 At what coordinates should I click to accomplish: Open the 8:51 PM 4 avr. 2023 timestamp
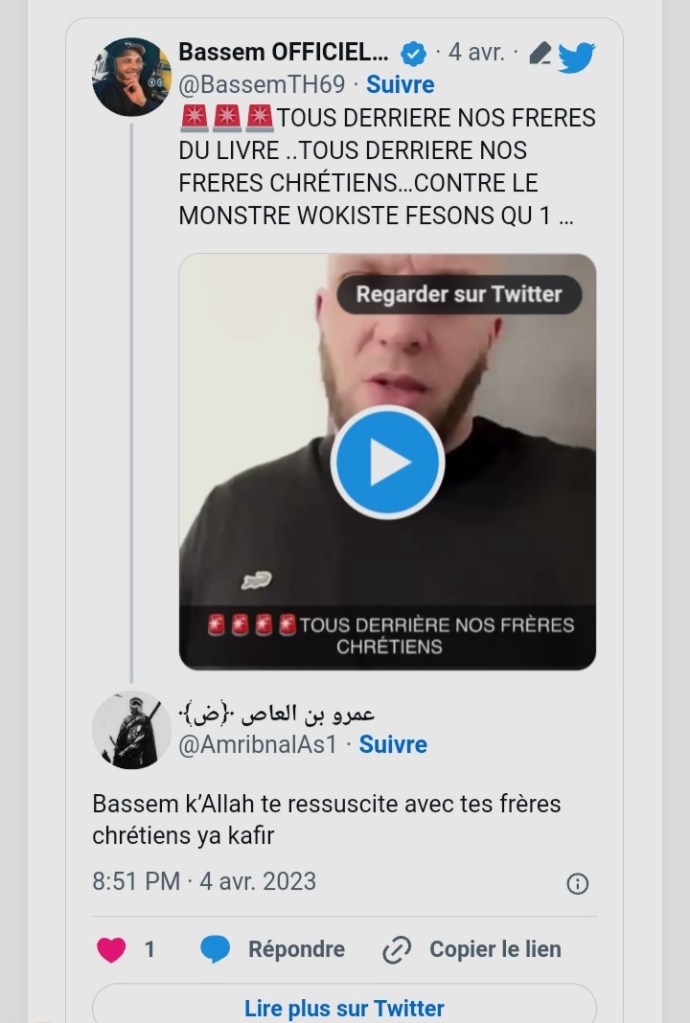point(204,881)
